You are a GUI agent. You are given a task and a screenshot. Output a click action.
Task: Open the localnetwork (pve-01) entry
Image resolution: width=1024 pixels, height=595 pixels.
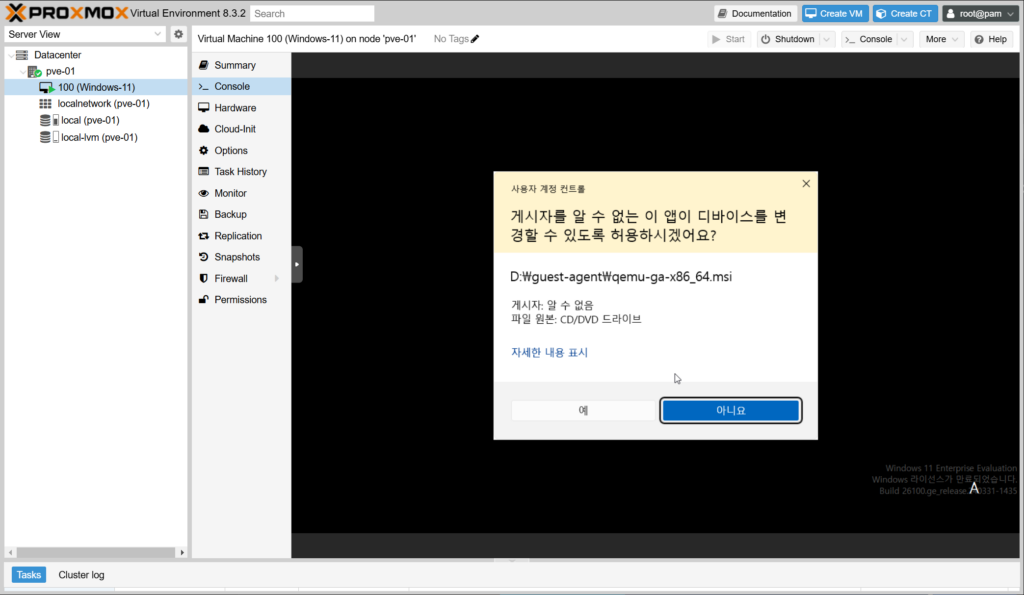[103, 103]
